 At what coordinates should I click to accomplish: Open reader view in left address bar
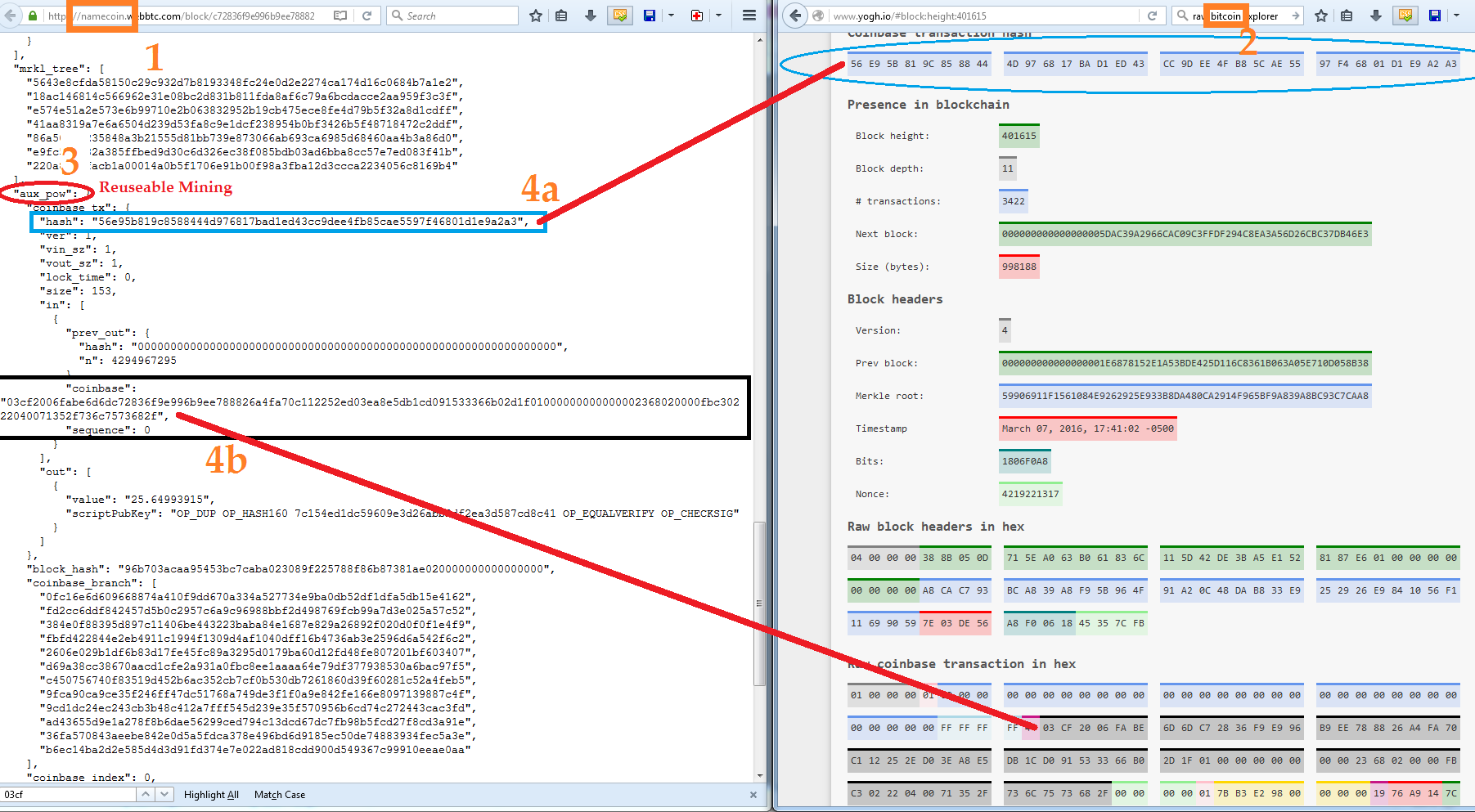click(x=340, y=16)
